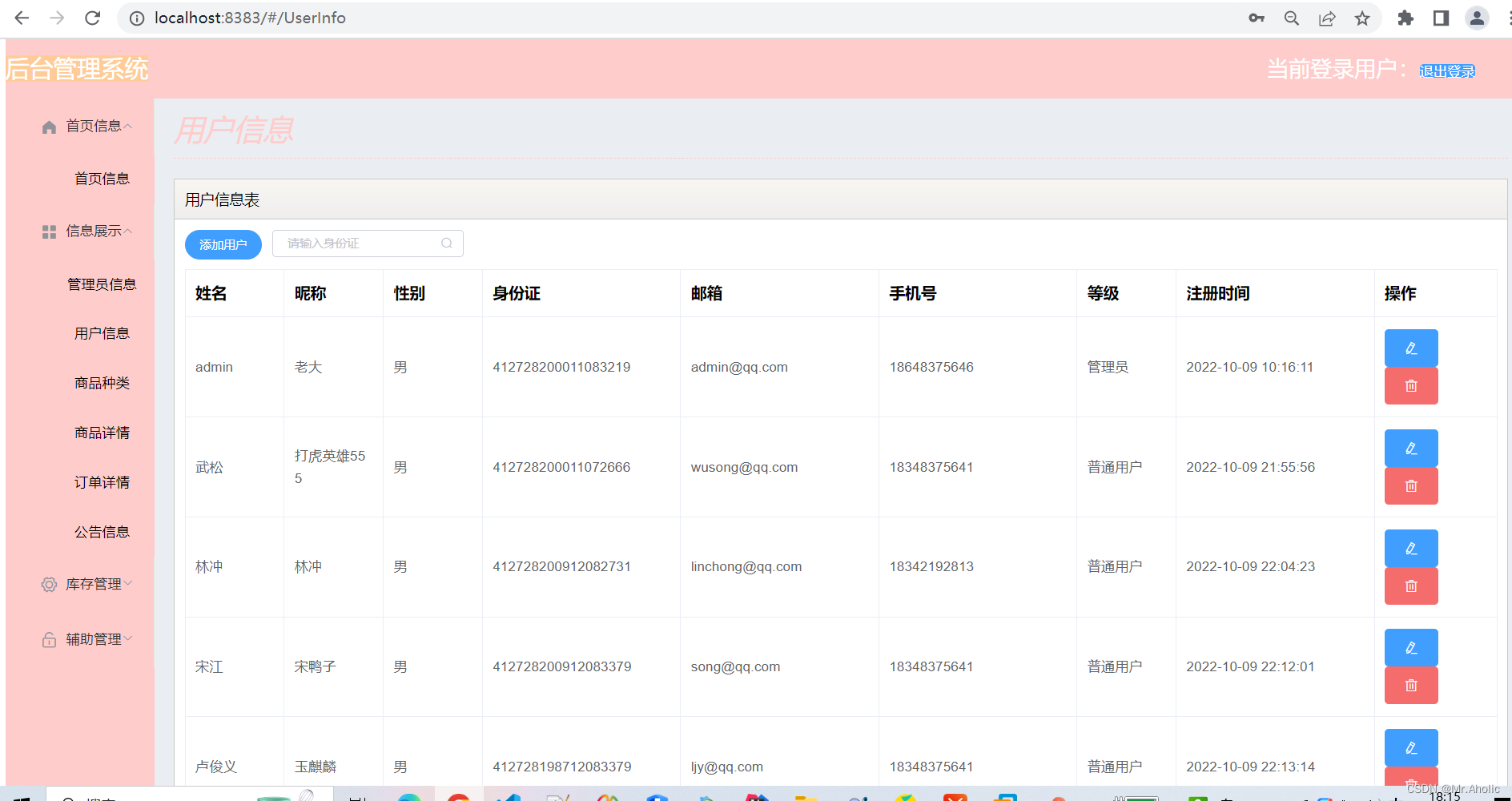Image resolution: width=1512 pixels, height=801 pixels.
Task: Click the 退出登录 link
Action: pyautogui.click(x=1446, y=70)
